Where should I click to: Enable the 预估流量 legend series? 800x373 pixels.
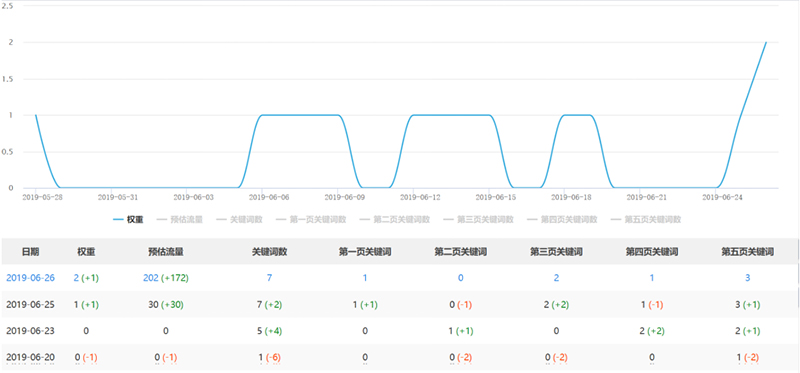(180, 219)
